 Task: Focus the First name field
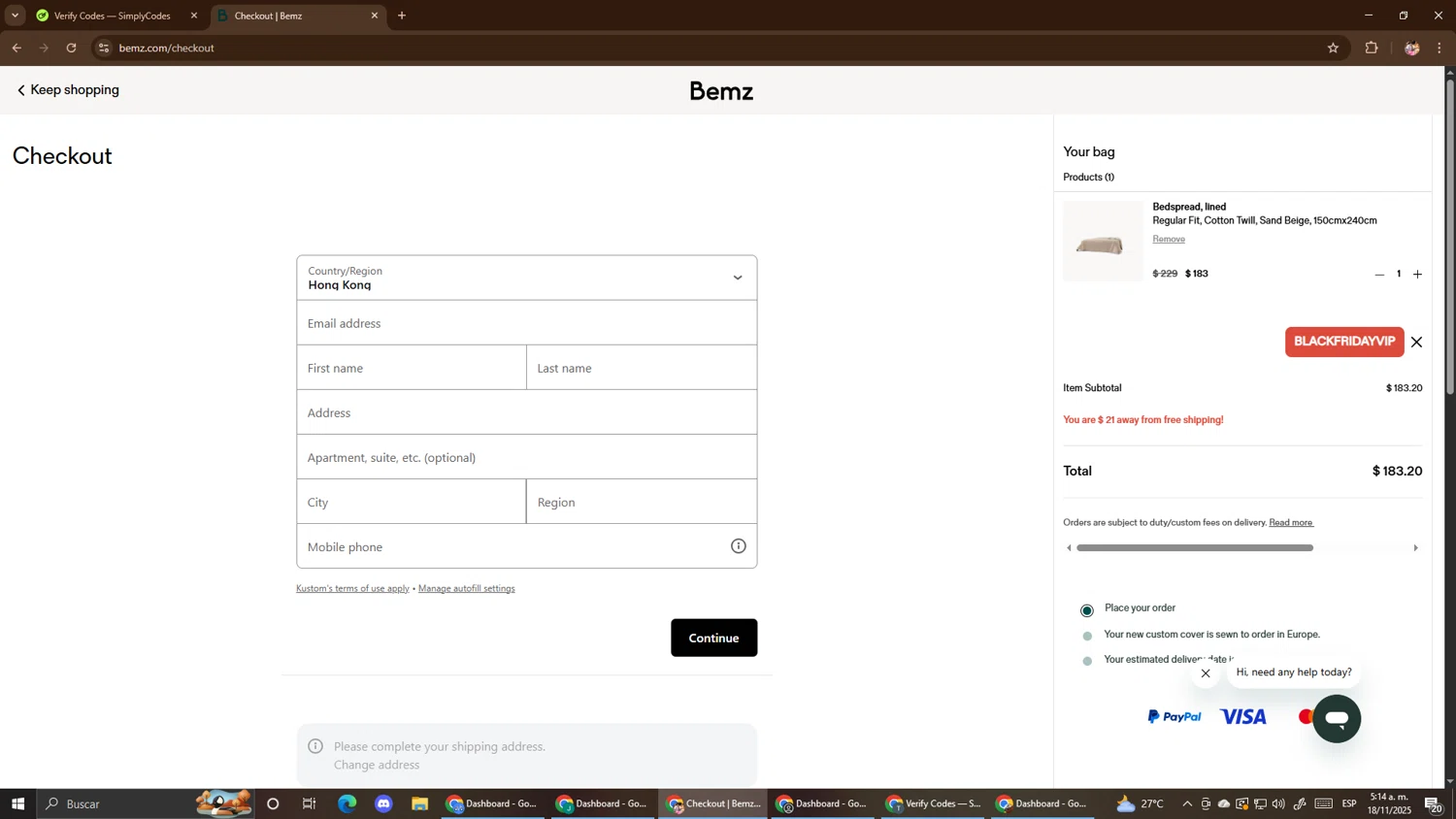(x=412, y=368)
